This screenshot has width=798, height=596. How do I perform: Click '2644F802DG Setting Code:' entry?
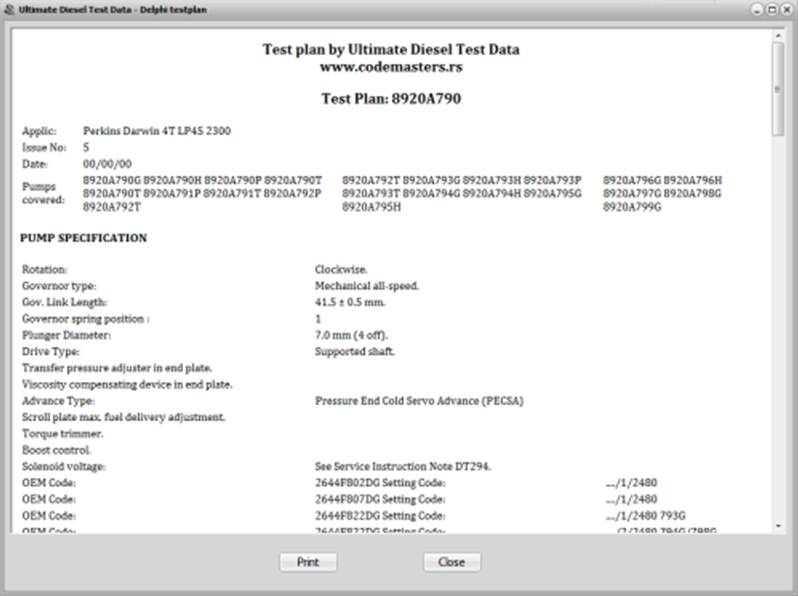(380, 483)
